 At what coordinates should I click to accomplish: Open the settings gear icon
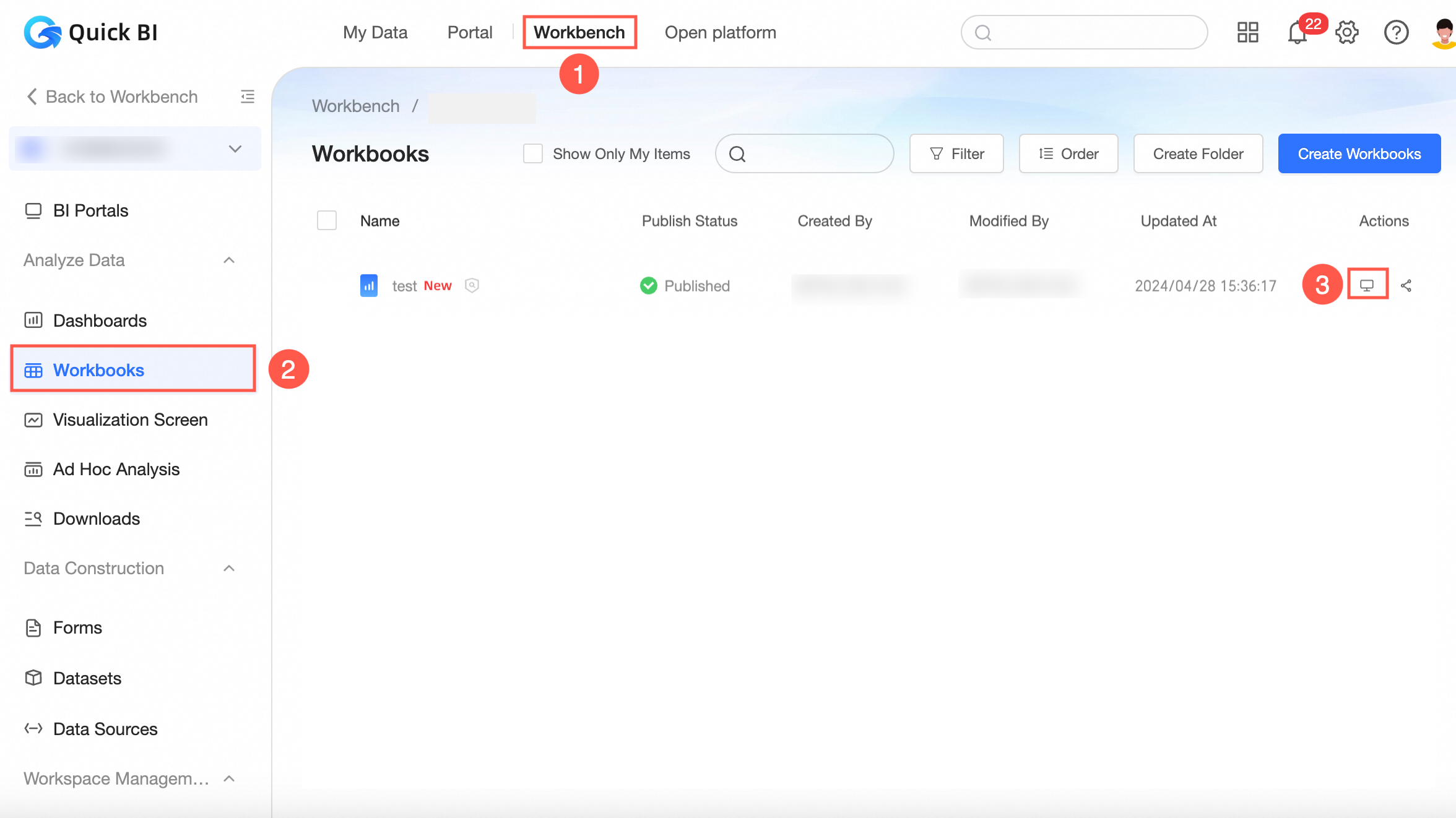[1346, 33]
